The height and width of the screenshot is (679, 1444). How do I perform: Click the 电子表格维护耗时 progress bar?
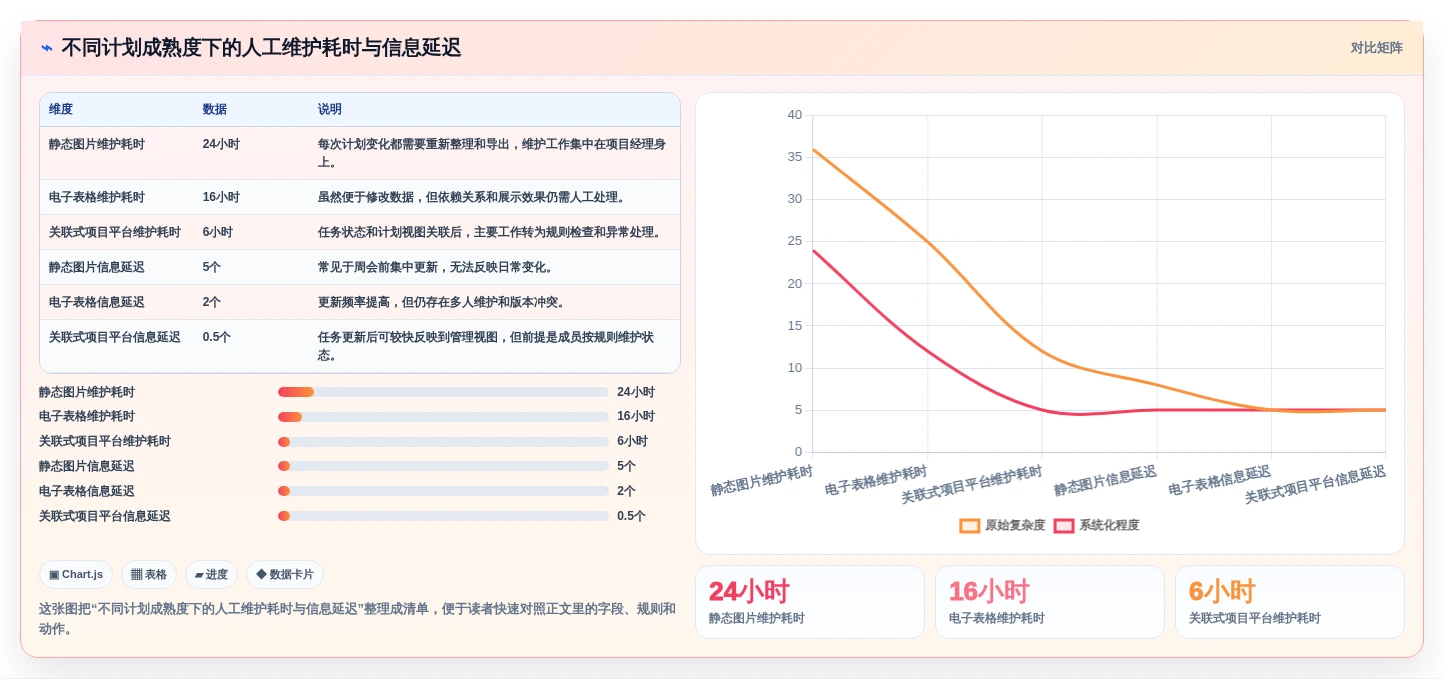(x=443, y=416)
